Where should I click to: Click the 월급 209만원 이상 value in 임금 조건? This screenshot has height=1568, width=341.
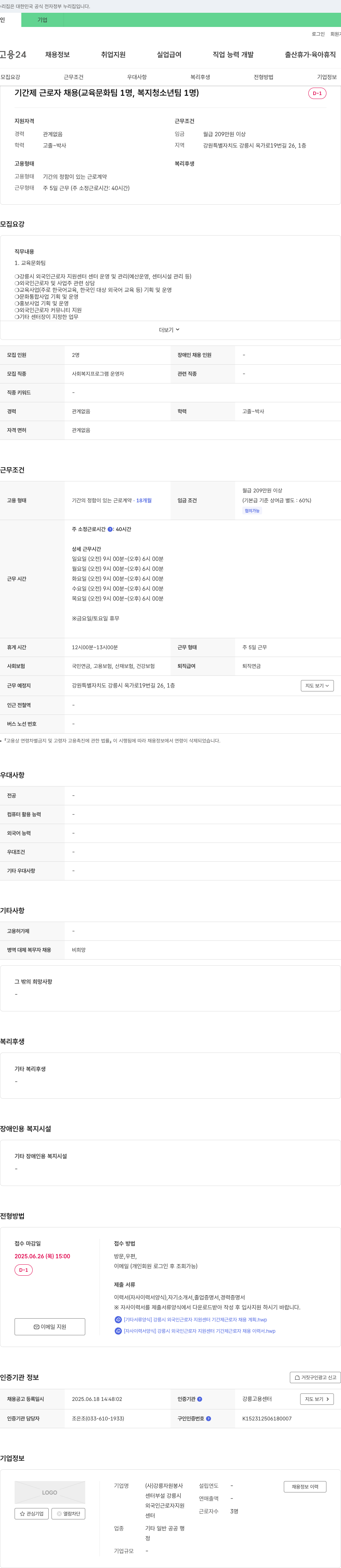click(262, 491)
